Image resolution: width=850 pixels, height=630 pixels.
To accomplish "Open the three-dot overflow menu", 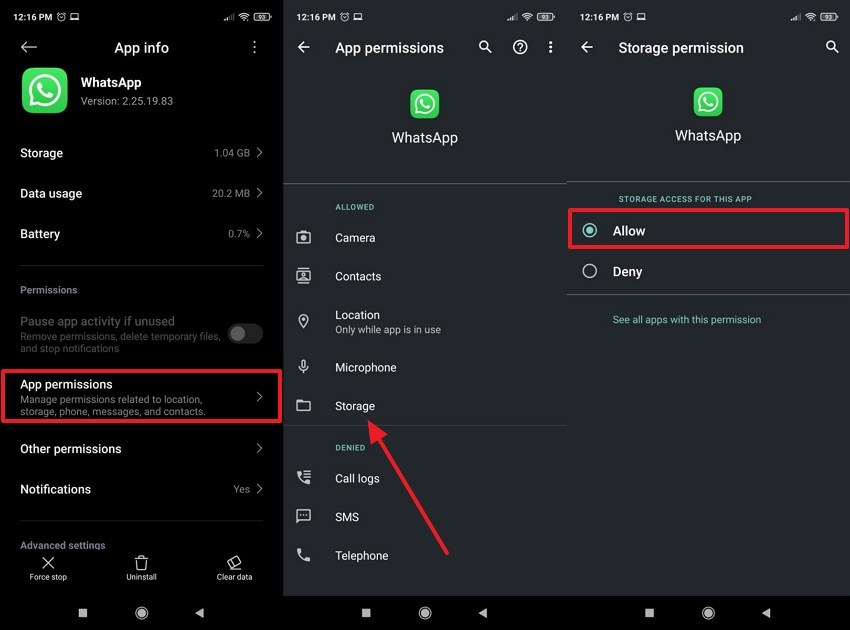I will [x=254, y=47].
